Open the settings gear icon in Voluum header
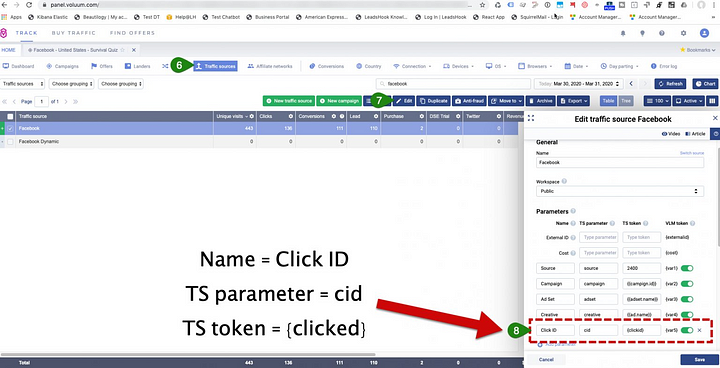720x368 pixels. 683,33
